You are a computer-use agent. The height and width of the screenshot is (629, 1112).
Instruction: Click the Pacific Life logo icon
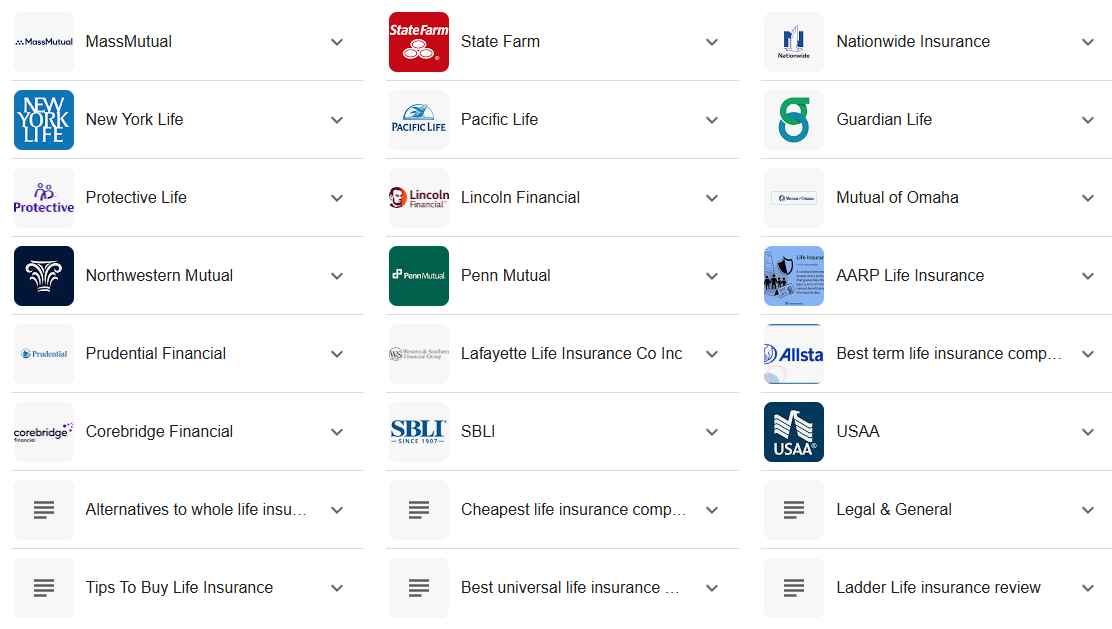tap(418, 120)
